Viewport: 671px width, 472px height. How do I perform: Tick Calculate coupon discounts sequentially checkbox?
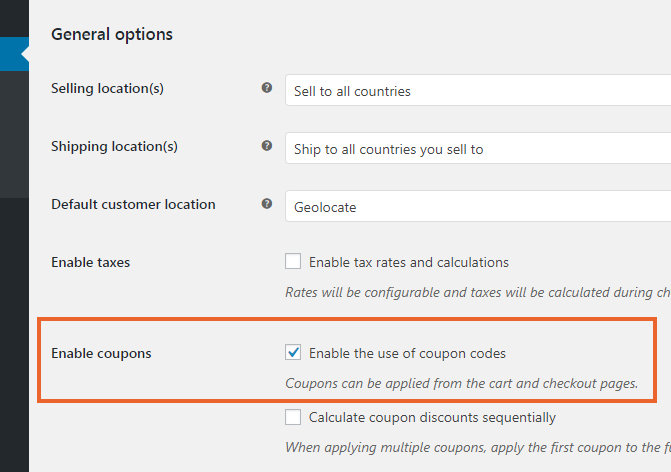(x=293, y=417)
